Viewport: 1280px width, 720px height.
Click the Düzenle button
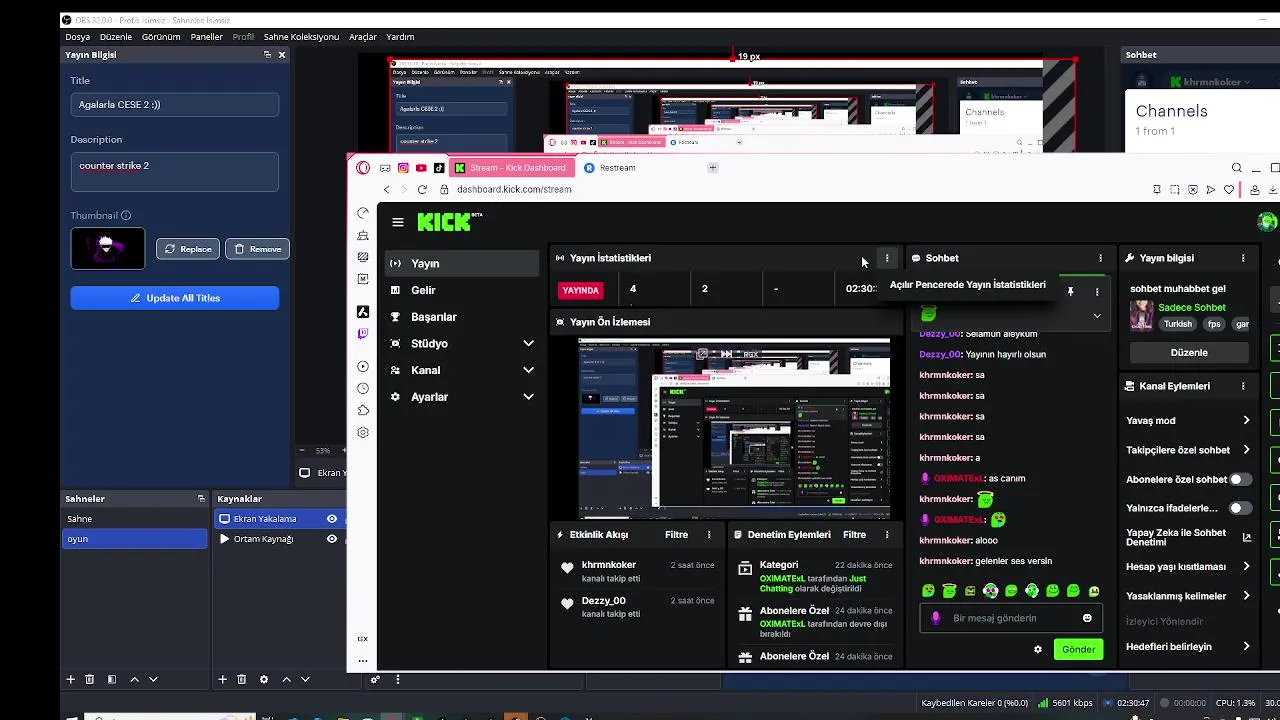(1189, 353)
